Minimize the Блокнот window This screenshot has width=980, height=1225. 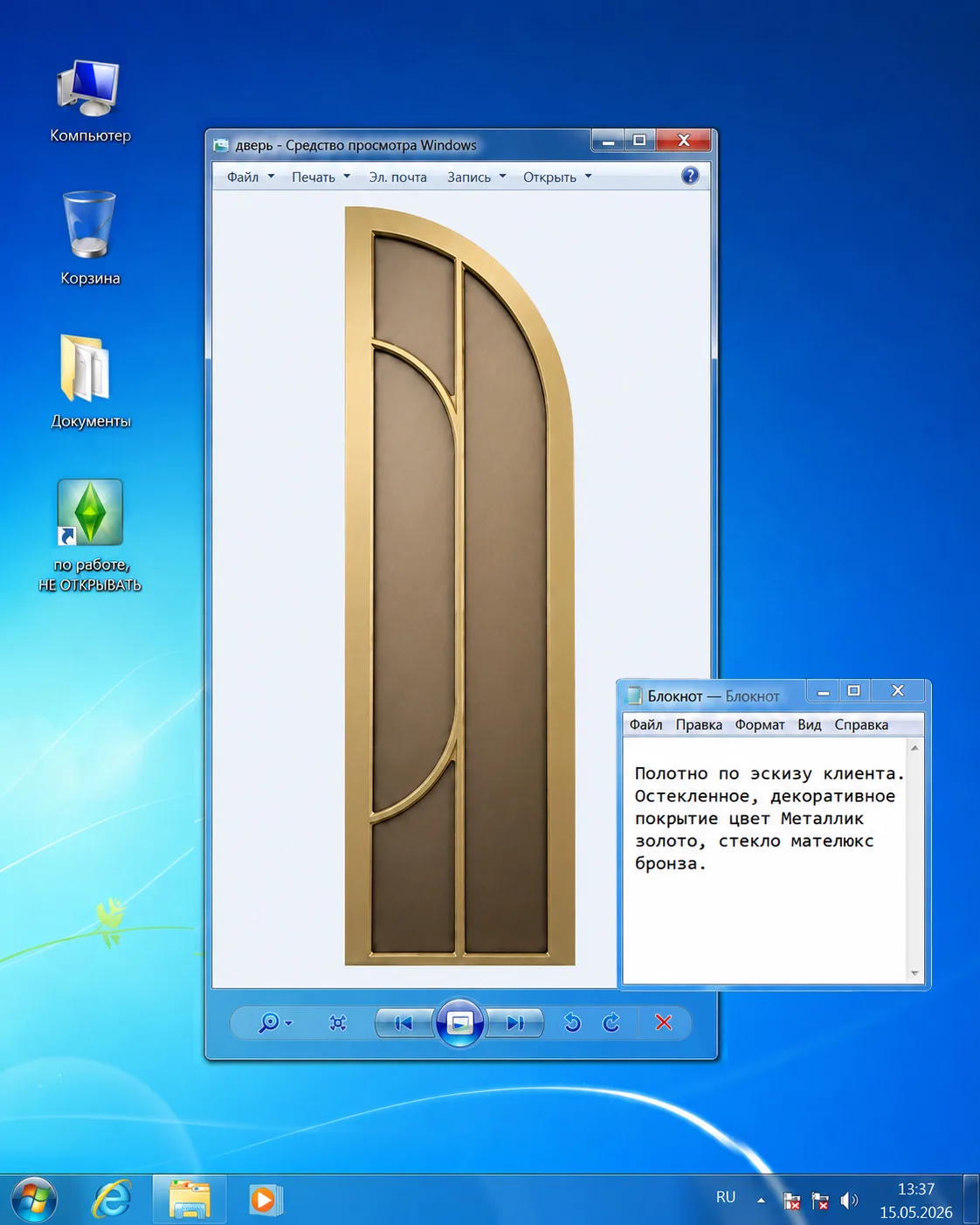(823, 691)
